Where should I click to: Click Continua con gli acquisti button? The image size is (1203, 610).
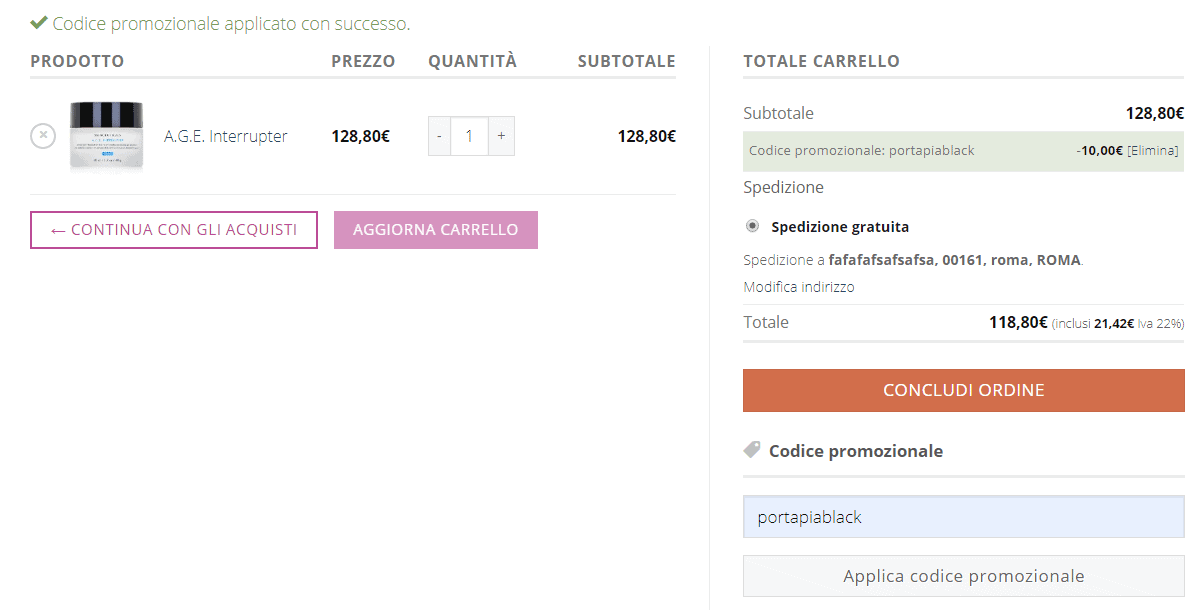point(174,230)
